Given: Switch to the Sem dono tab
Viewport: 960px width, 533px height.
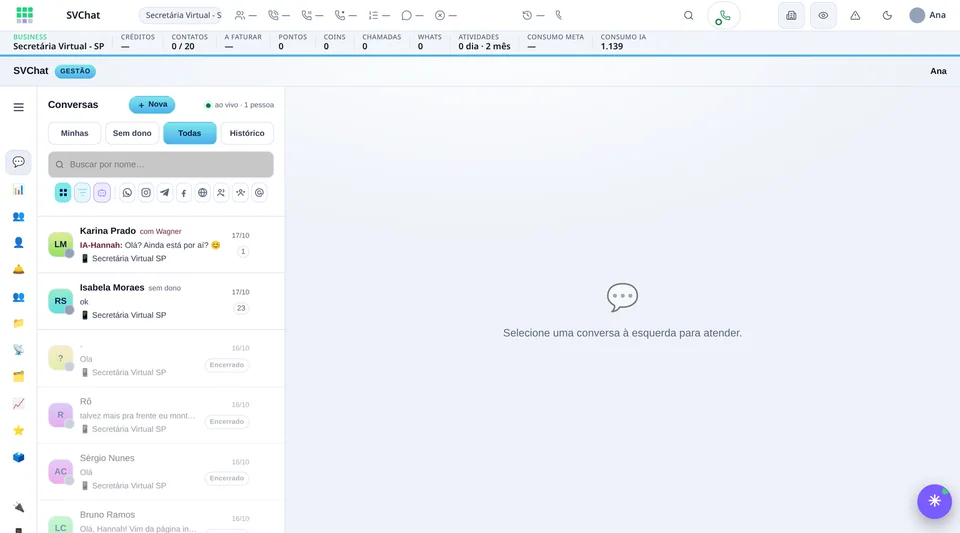Looking at the screenshot, I should point(132,133).
